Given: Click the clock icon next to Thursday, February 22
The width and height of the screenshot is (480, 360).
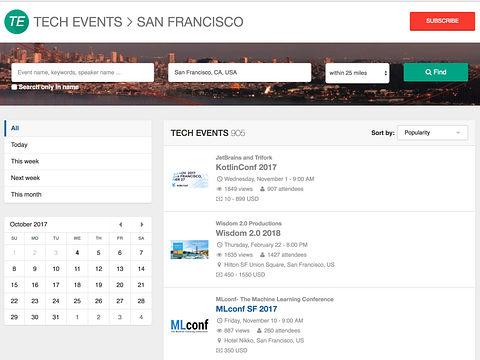Looking at the screenshot, I should pyautogui.click(x=219, y=245).
